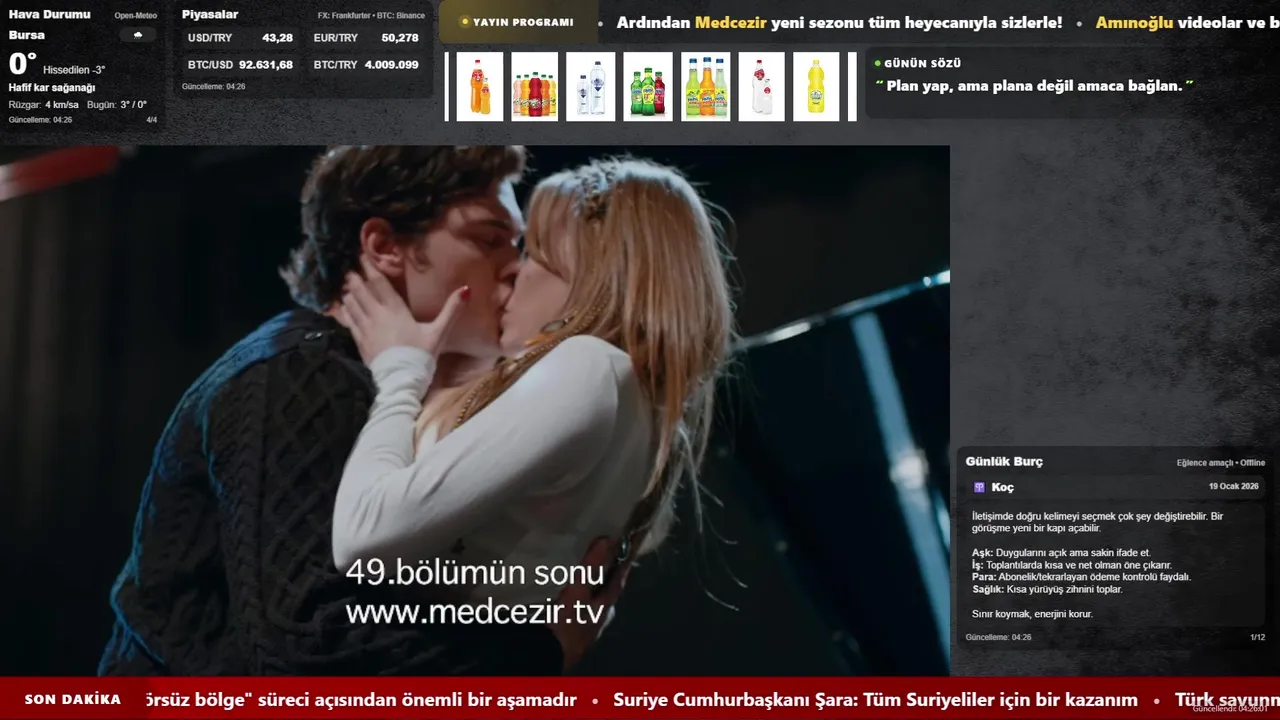
Task: Select the green bottles trio thumbnail
Action: pos(648,87)
